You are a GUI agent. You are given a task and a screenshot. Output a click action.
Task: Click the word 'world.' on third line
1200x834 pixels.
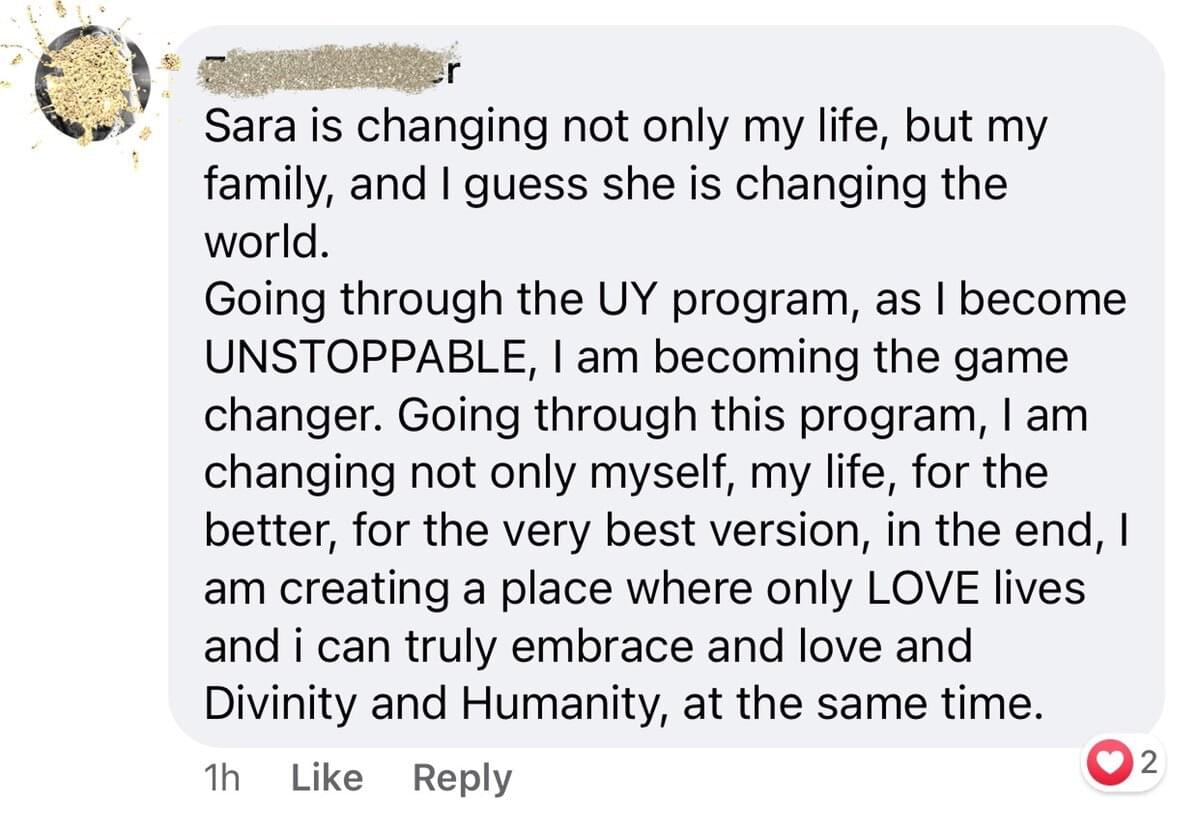[x=265, y=243]
